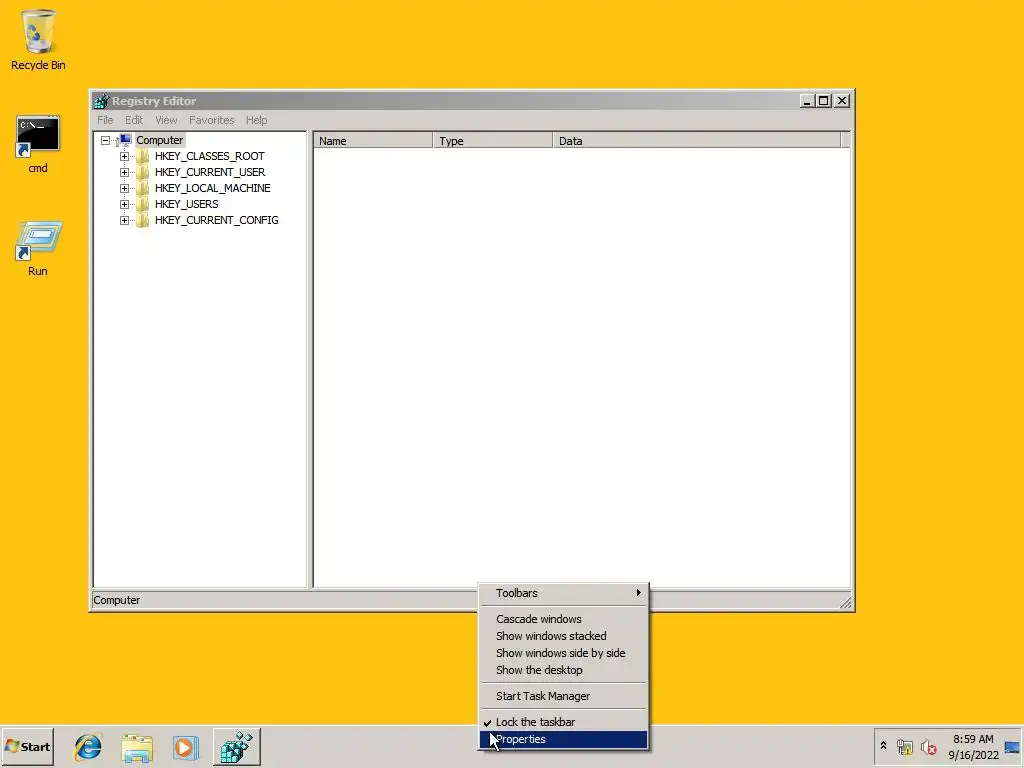
Task: Expand the HKEY_USERS node
Action: (124, 204)
